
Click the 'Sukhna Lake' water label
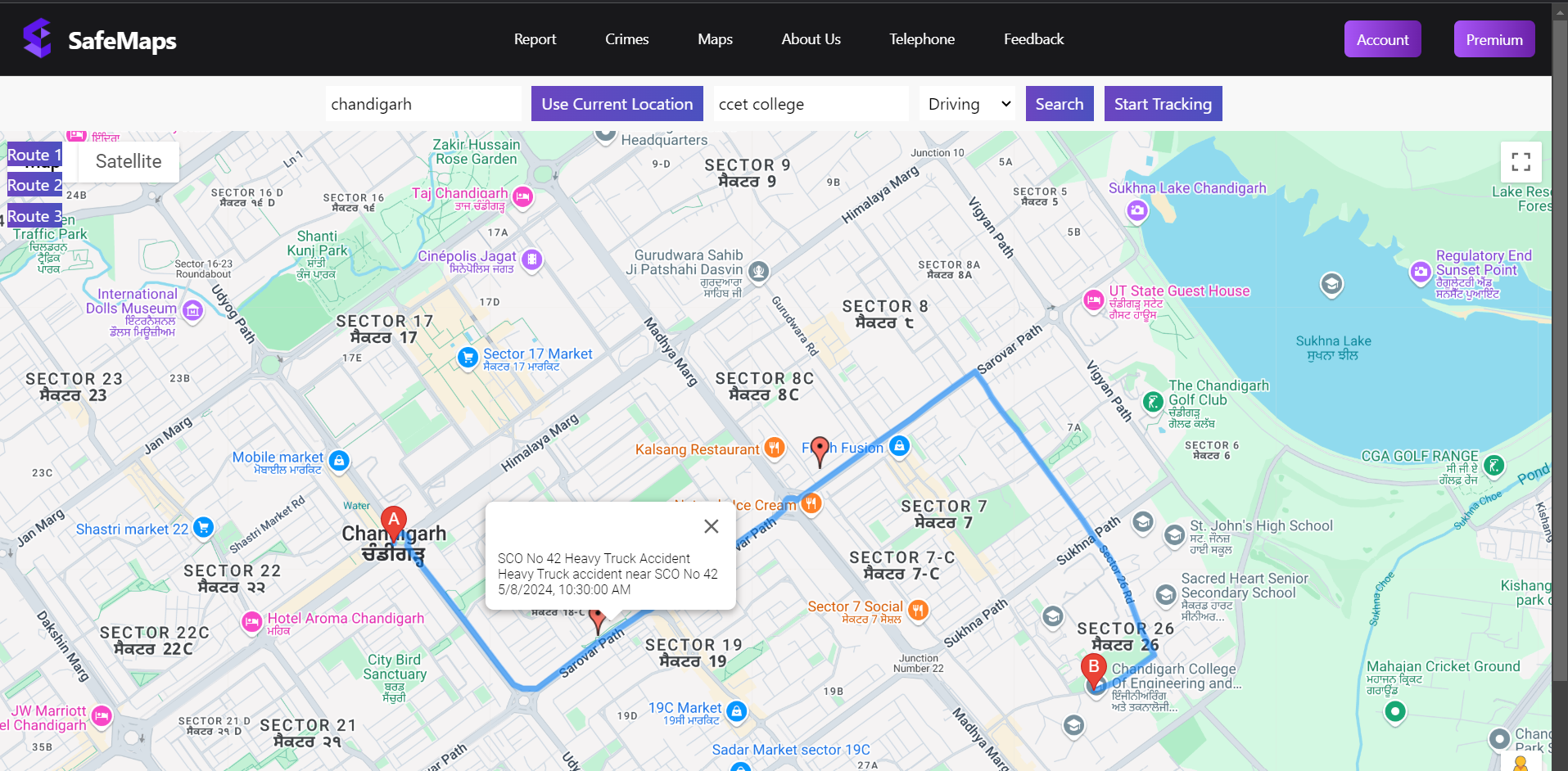pos(1333,341)
